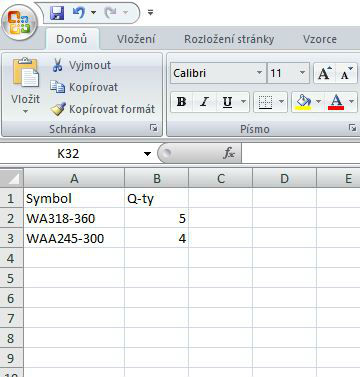
Task: Copy using the Kopírovat button
Action: [84, 87]
